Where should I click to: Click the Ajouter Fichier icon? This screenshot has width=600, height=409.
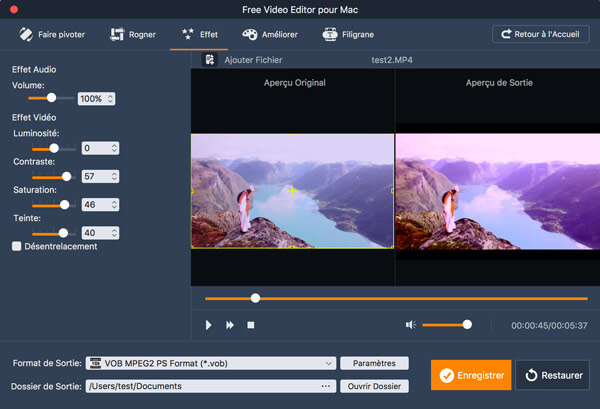coord(211,60)
